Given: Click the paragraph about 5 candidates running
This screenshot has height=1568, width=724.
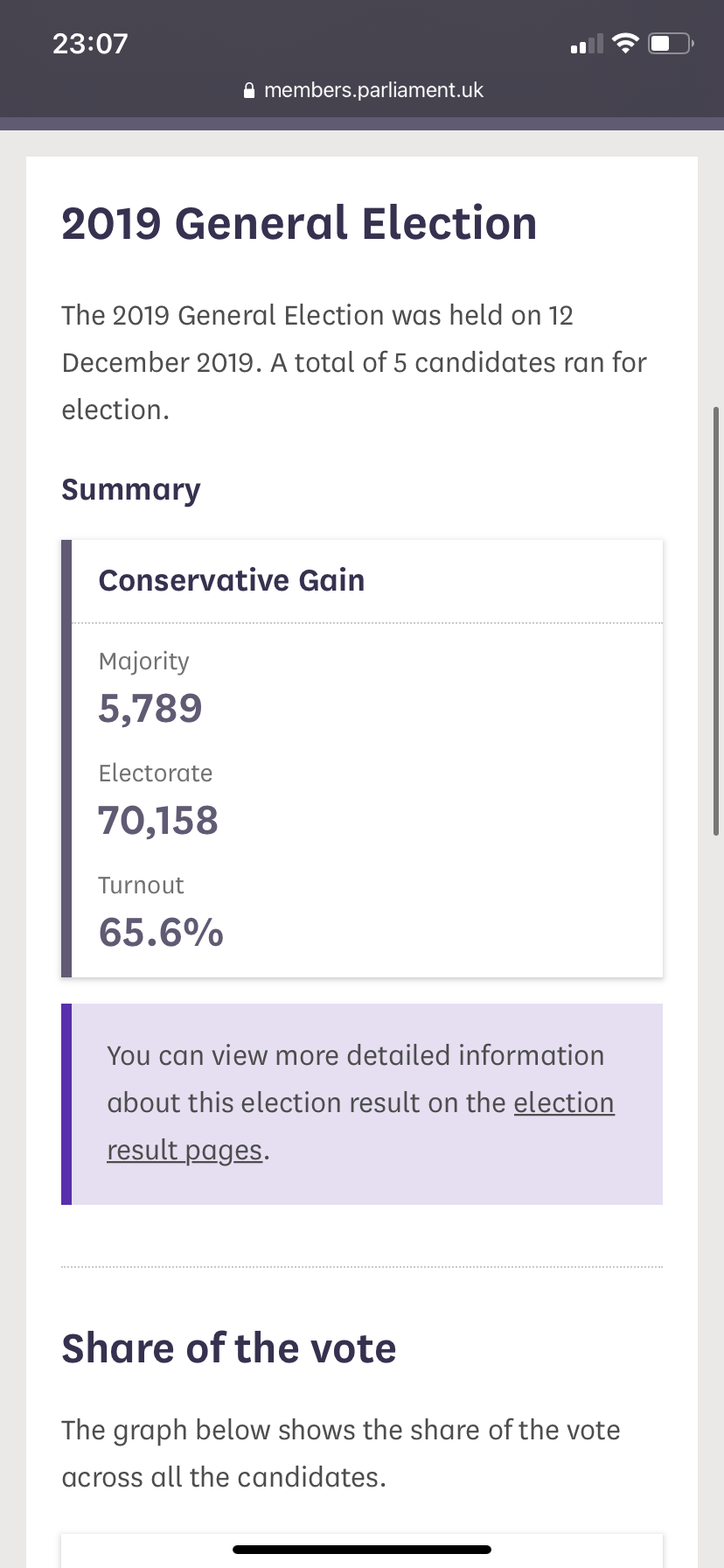Looking at the screenshot, I should coord(354,362).
